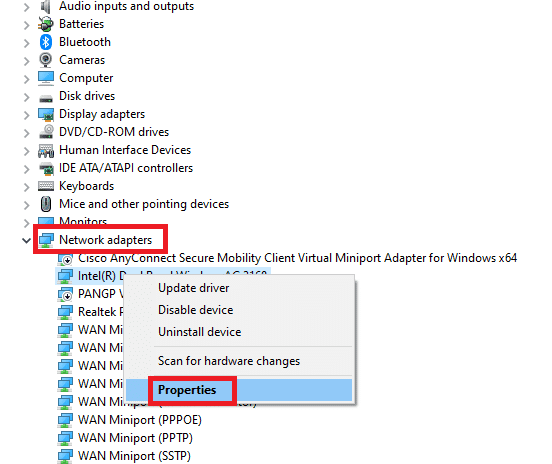Viewport: 552px width, 464px height.
Task: Click the DVD/CD-ROM drives disc icon
Action: click(x=46, y=132)
